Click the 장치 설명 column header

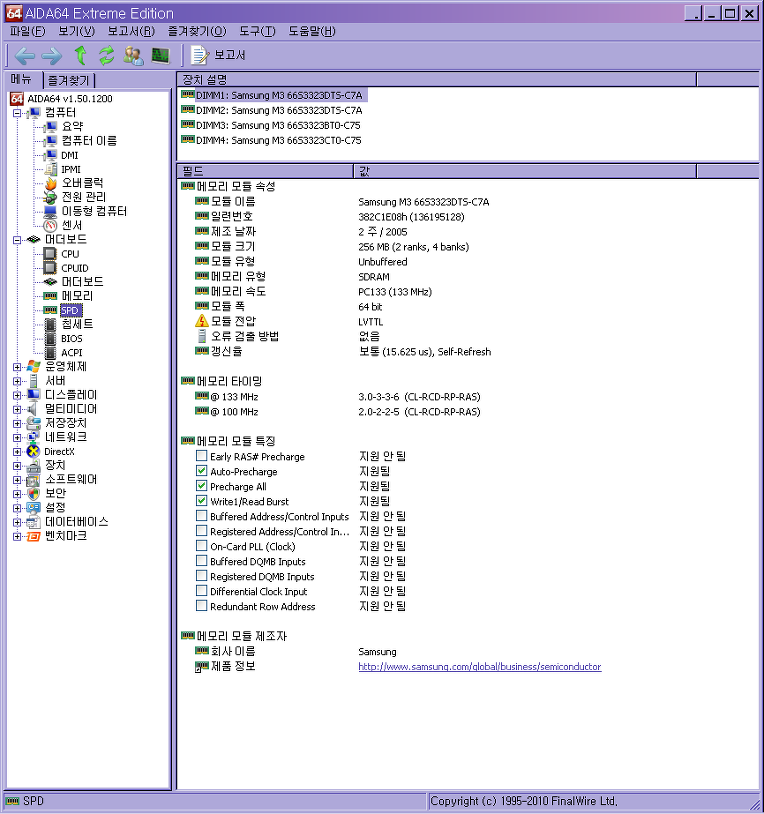(436, 79)
